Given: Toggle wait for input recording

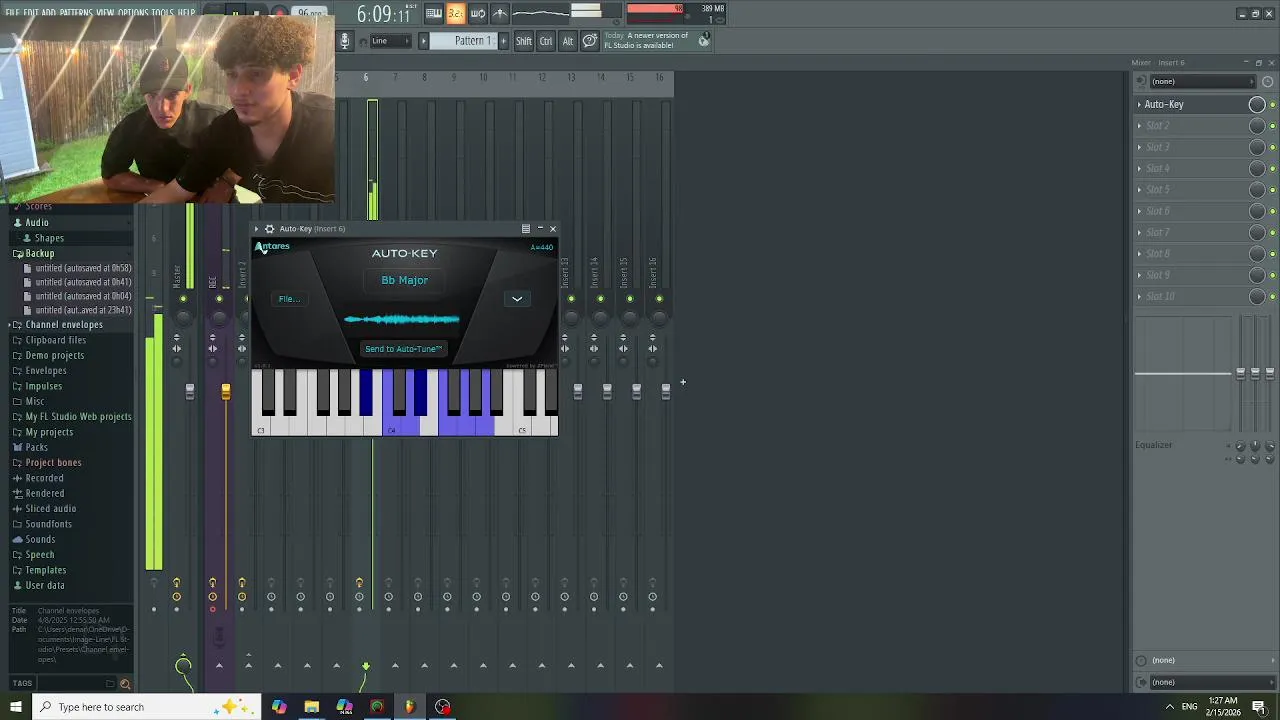Looking at the screenshot, I should click(x=478, y=13).
